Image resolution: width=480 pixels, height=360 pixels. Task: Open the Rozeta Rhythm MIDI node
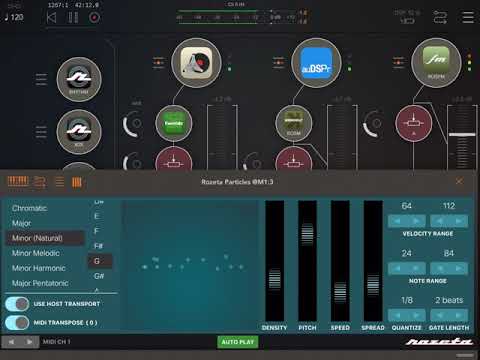[x=79, y=79]
